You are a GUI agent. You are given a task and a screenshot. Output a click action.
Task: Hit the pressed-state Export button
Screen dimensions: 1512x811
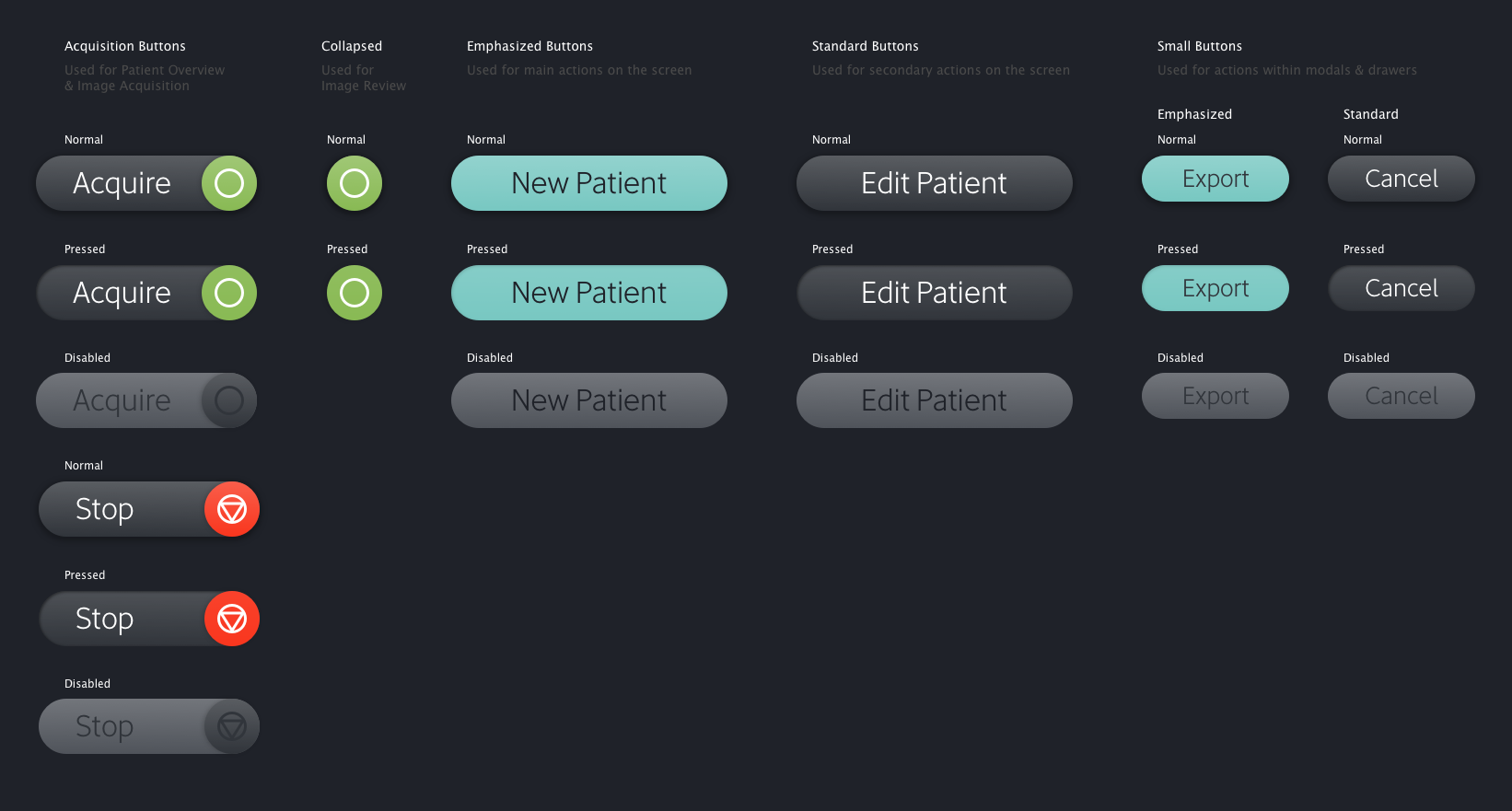click(x=1215, y=288)
